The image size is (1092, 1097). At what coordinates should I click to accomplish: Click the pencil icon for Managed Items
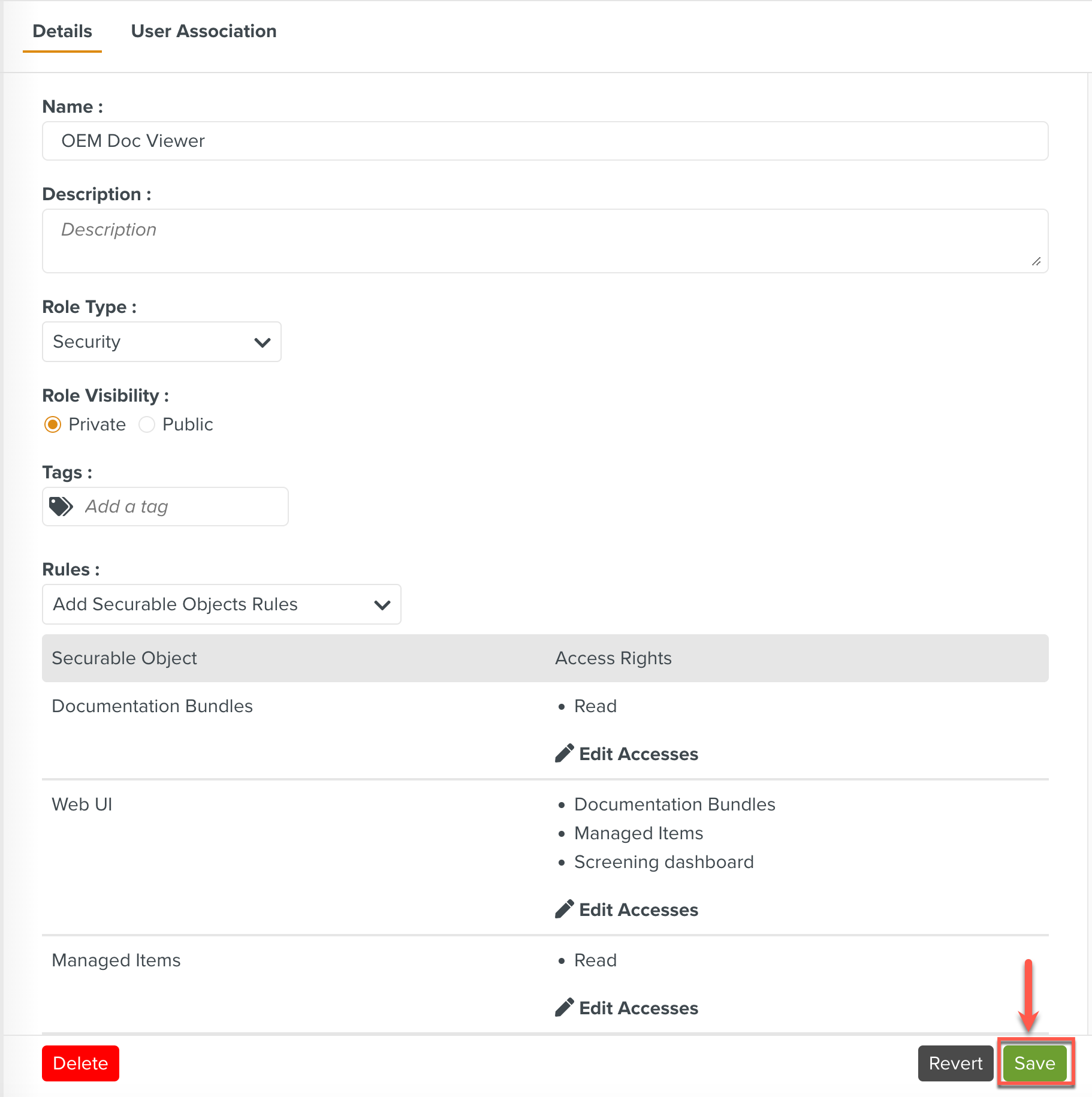pos(564,1008)
